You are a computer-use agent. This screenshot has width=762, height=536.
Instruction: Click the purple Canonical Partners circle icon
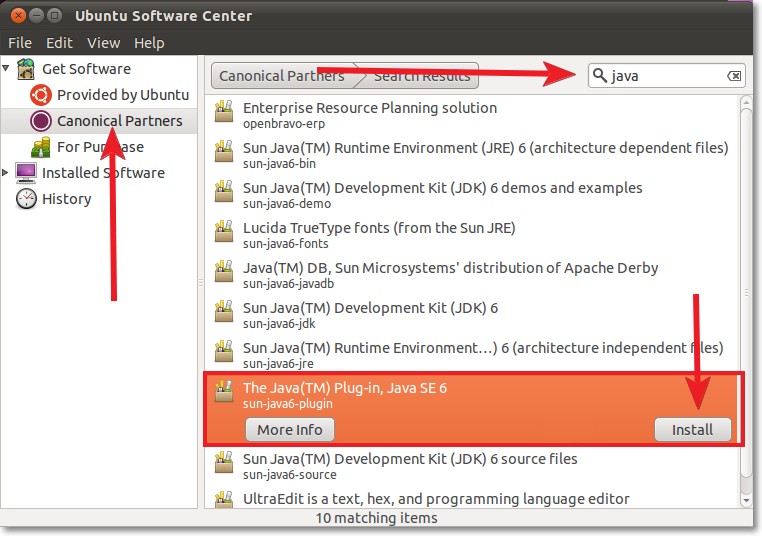[x=40, y=121]
